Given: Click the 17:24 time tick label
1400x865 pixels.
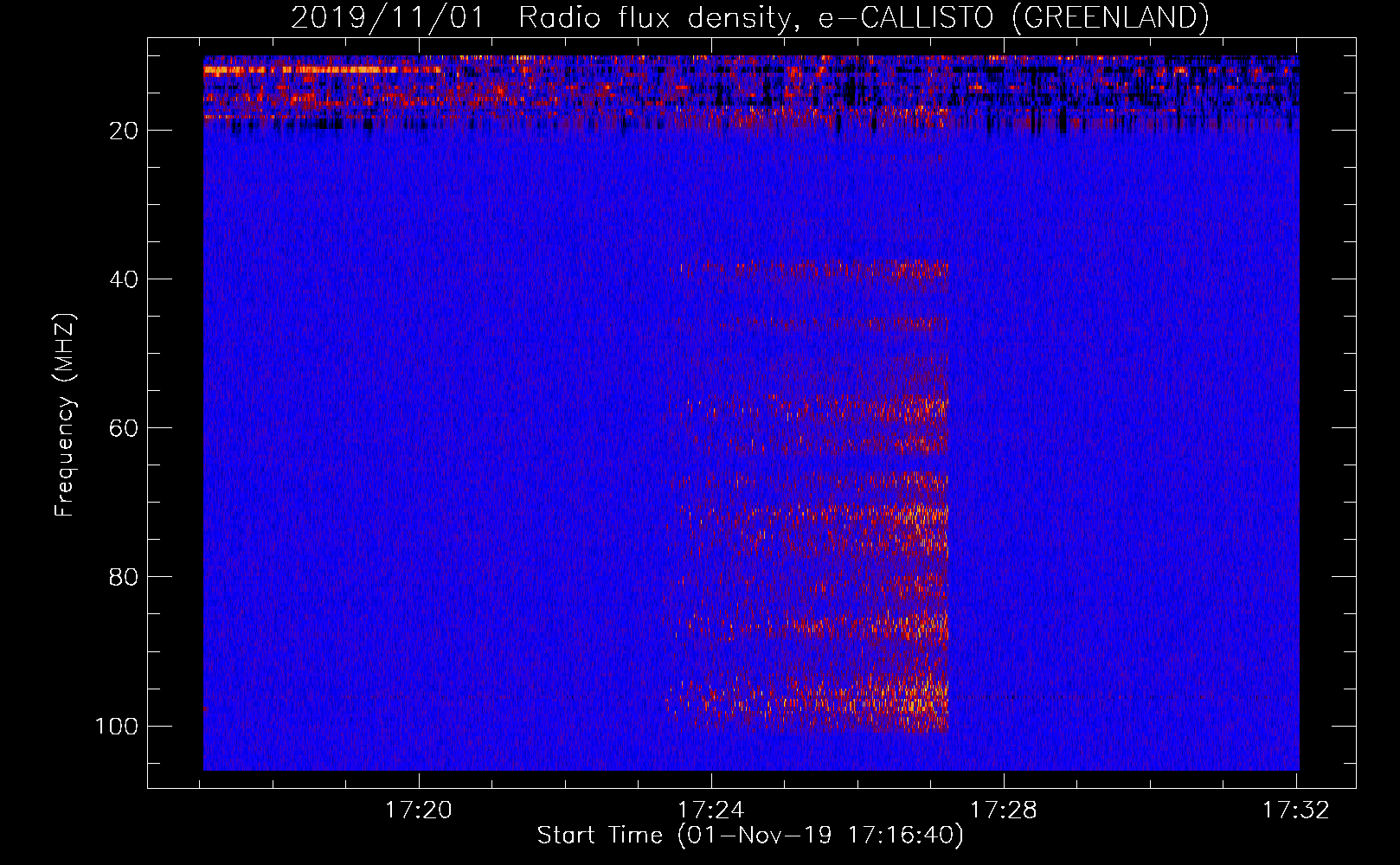Looking at the screenshot, I should pyautogui.click(x=711, y=811).
